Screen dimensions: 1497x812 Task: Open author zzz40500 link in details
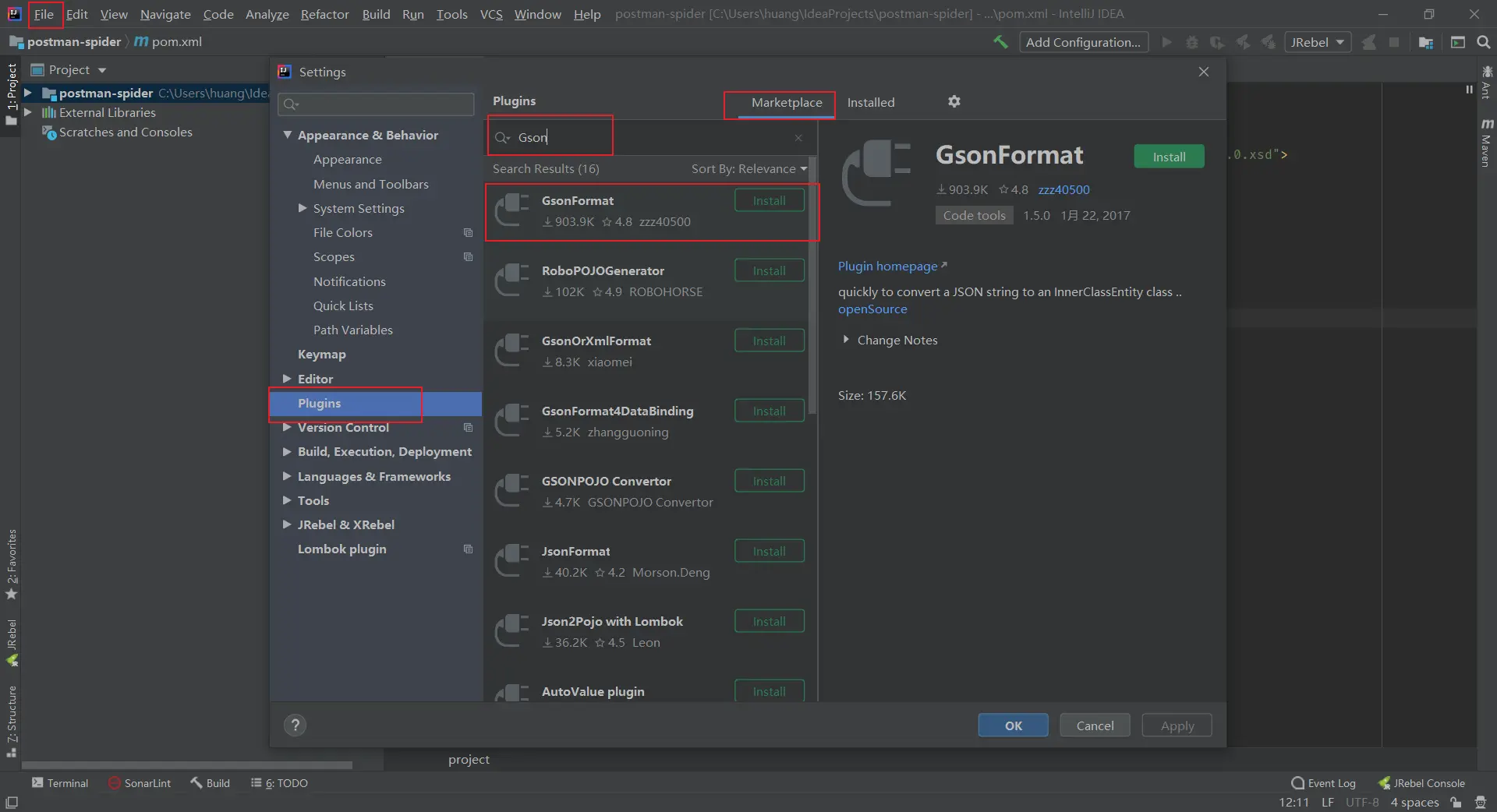click(1063, 190)
